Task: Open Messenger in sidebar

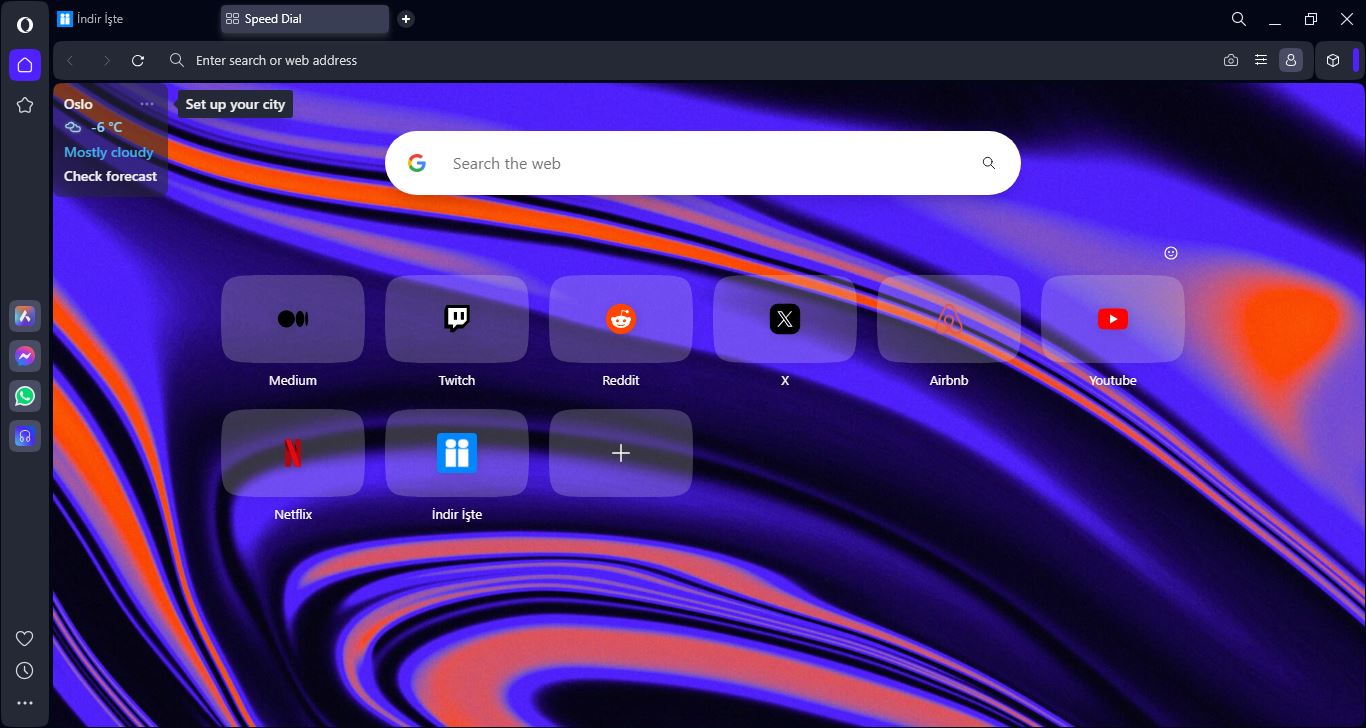Action: 25,356
